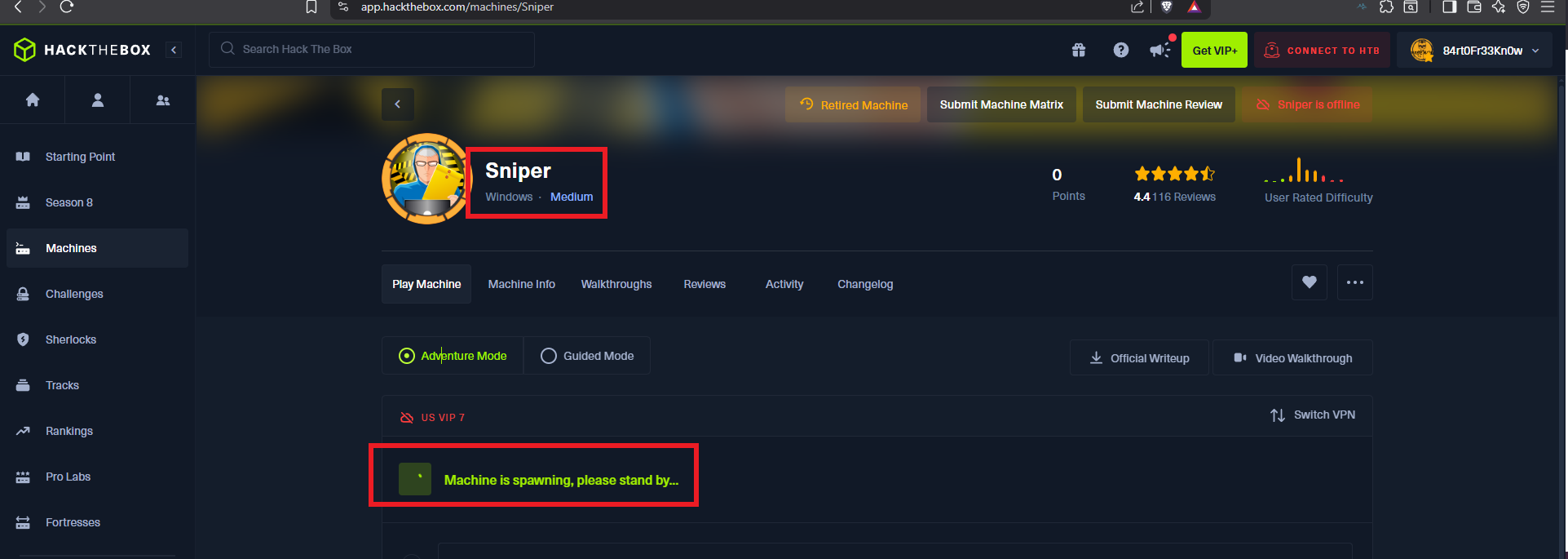Switch to the Reviews tab
1568x559 pixels.
click(x=704, y=284)
